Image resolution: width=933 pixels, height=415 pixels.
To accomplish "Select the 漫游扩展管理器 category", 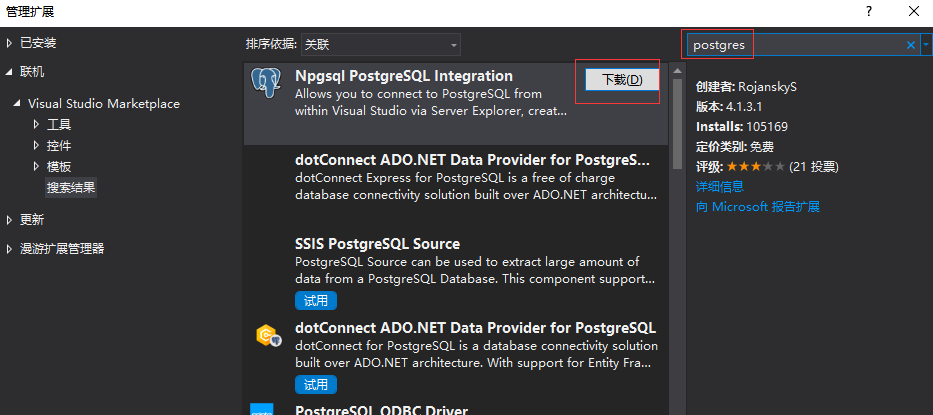I will coord(62,249).
